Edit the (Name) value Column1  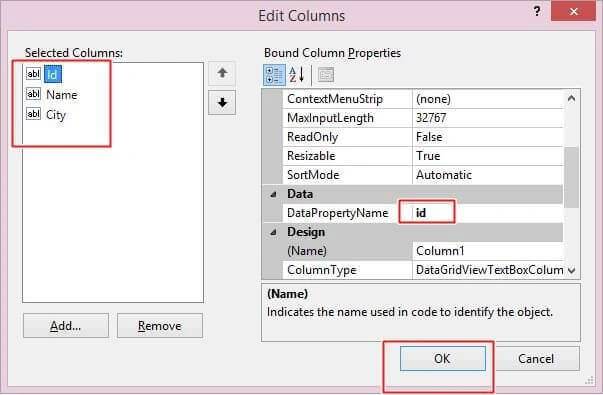(x=488, y=251)
